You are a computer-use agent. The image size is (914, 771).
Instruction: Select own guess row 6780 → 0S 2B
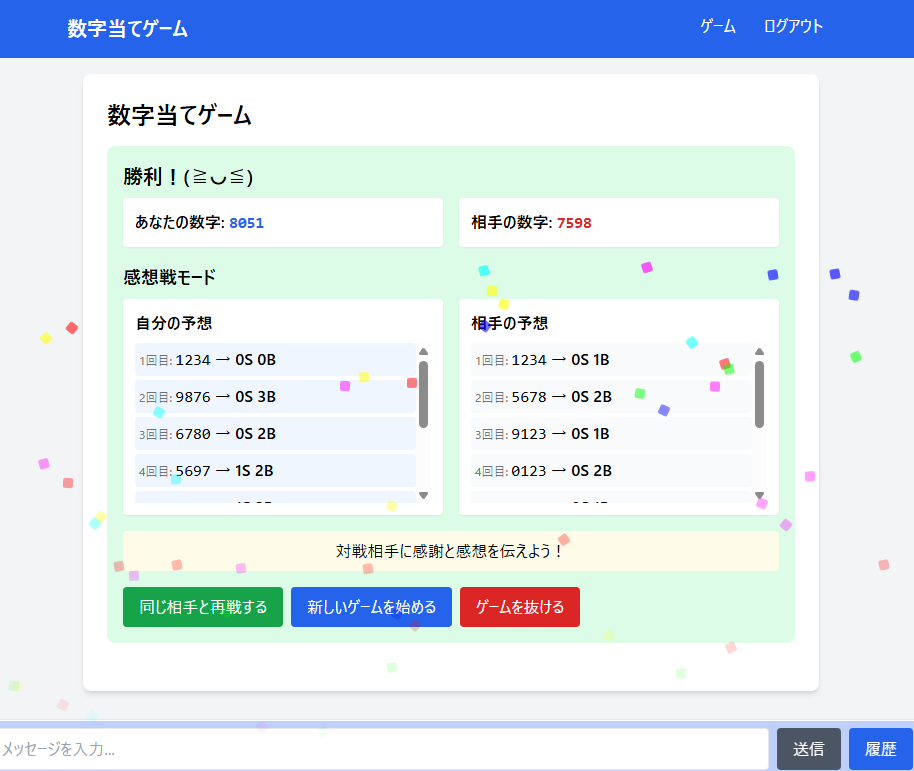tap(275, 434)
